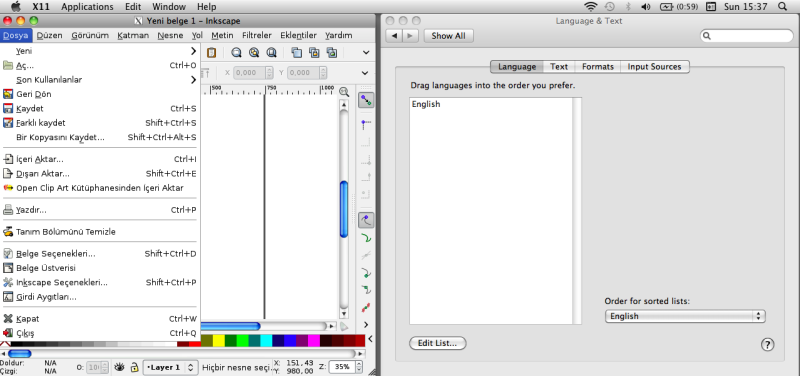Click the Show All button
The height and width of the screenshot is (376, 800).
click(448, 36)
